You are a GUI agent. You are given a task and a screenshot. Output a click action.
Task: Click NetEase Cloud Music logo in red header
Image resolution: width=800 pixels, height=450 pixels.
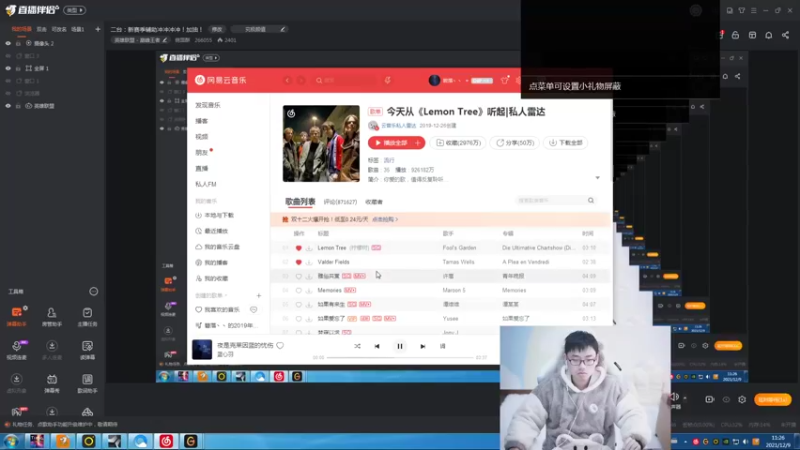pyautogui.click(x=221, y=80)
